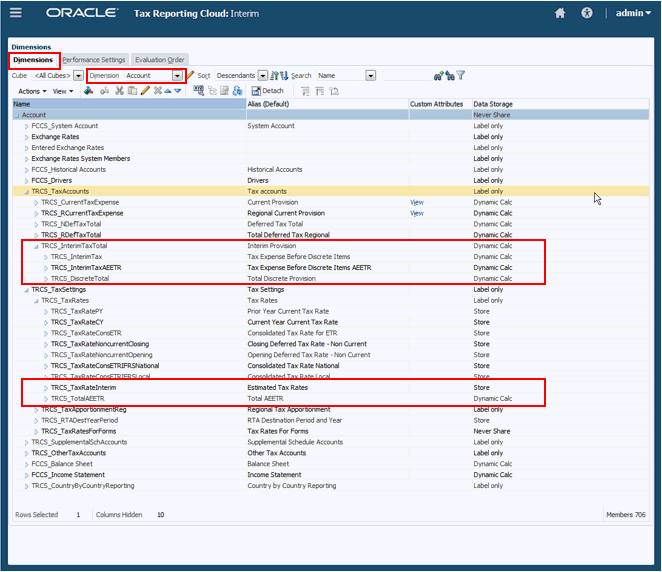Click the Show Usage icon

coord(198,90)
